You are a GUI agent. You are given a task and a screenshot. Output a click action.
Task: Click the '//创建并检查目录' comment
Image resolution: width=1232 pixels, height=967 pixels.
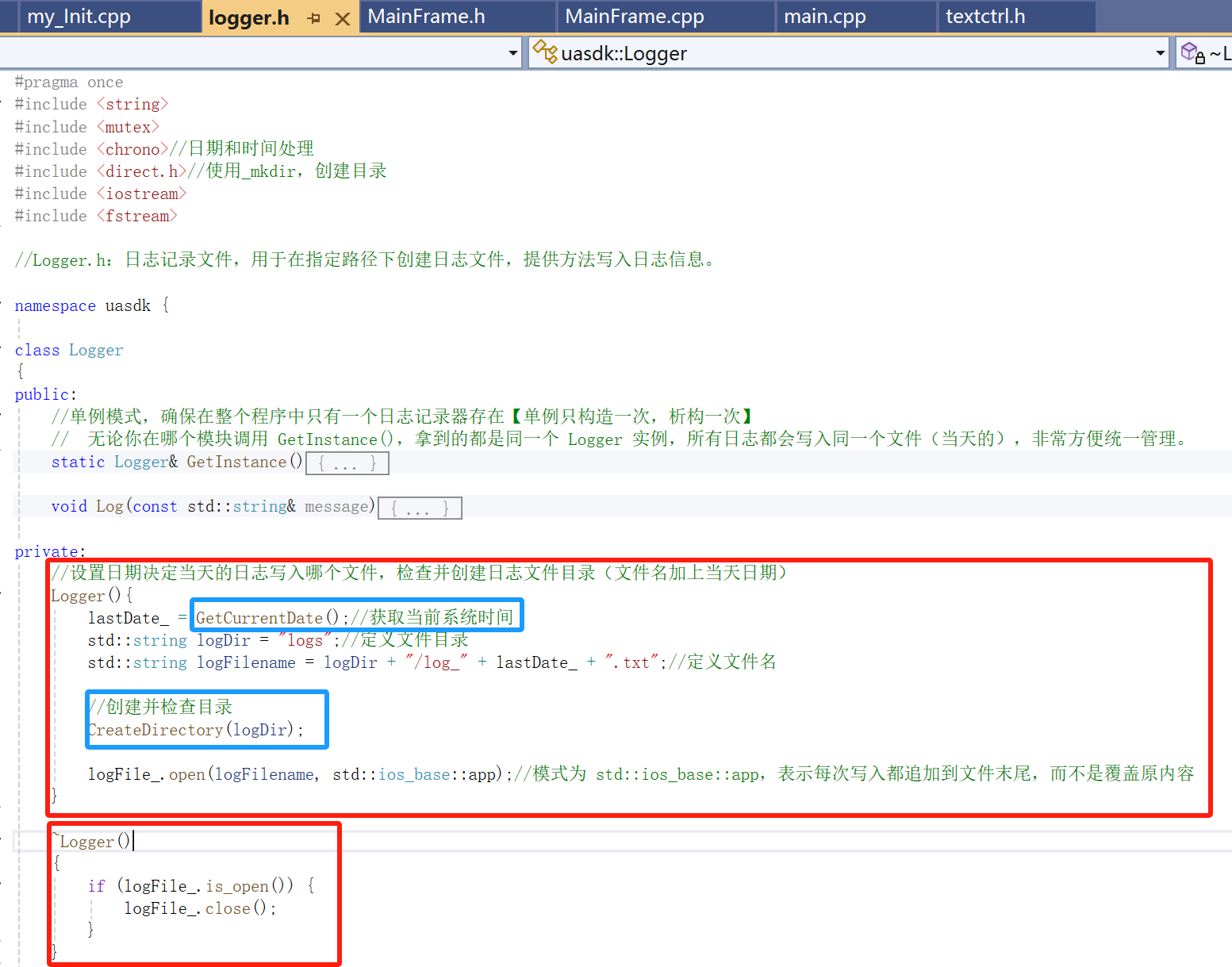(160, 707)
